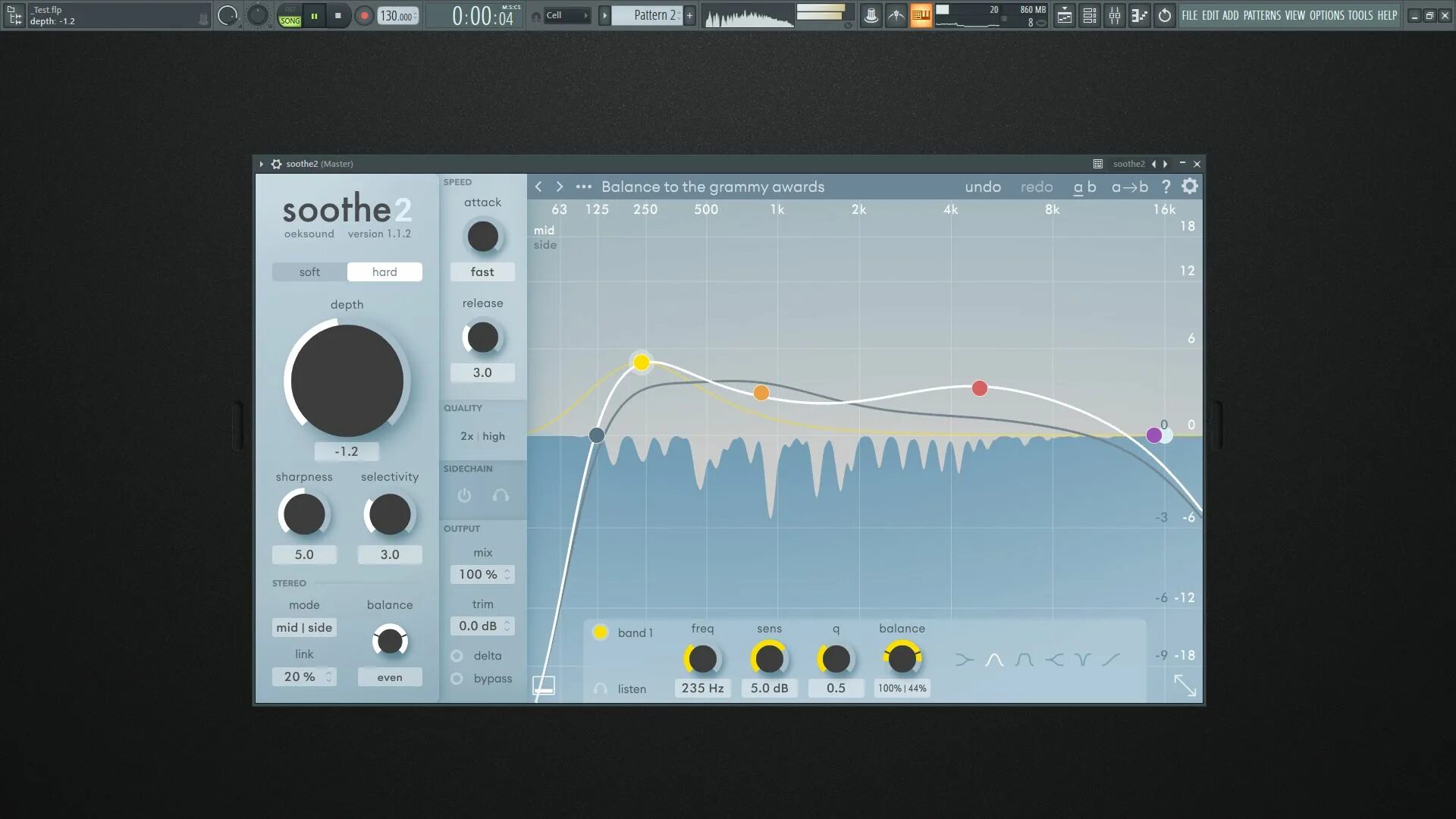1456x819 pixels.
Task: Open the piano roll icon
Action: click(x=1139, y=15)
